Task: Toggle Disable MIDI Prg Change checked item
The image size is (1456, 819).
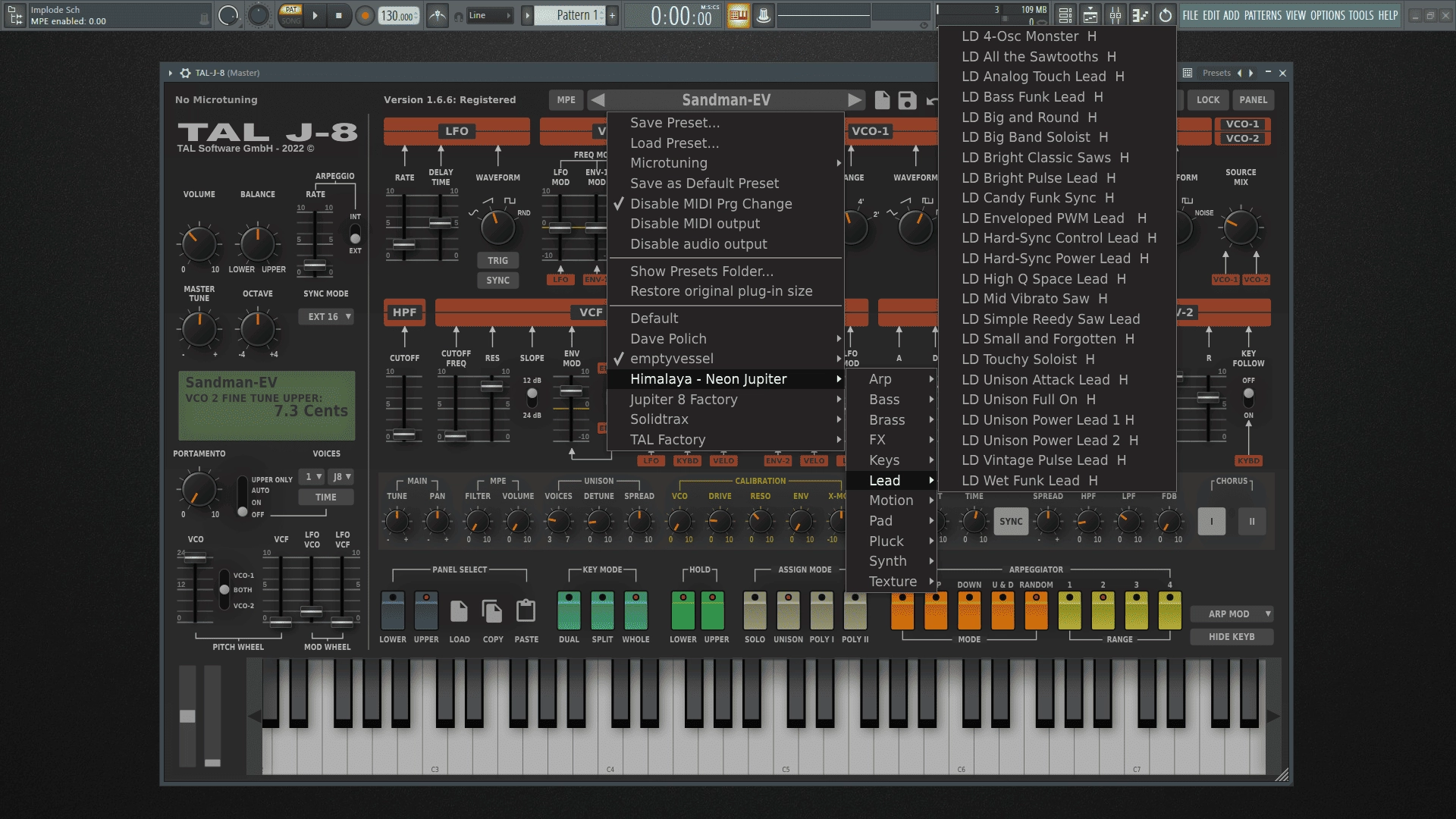Action: pyautogui.click(x=726, y=204)
